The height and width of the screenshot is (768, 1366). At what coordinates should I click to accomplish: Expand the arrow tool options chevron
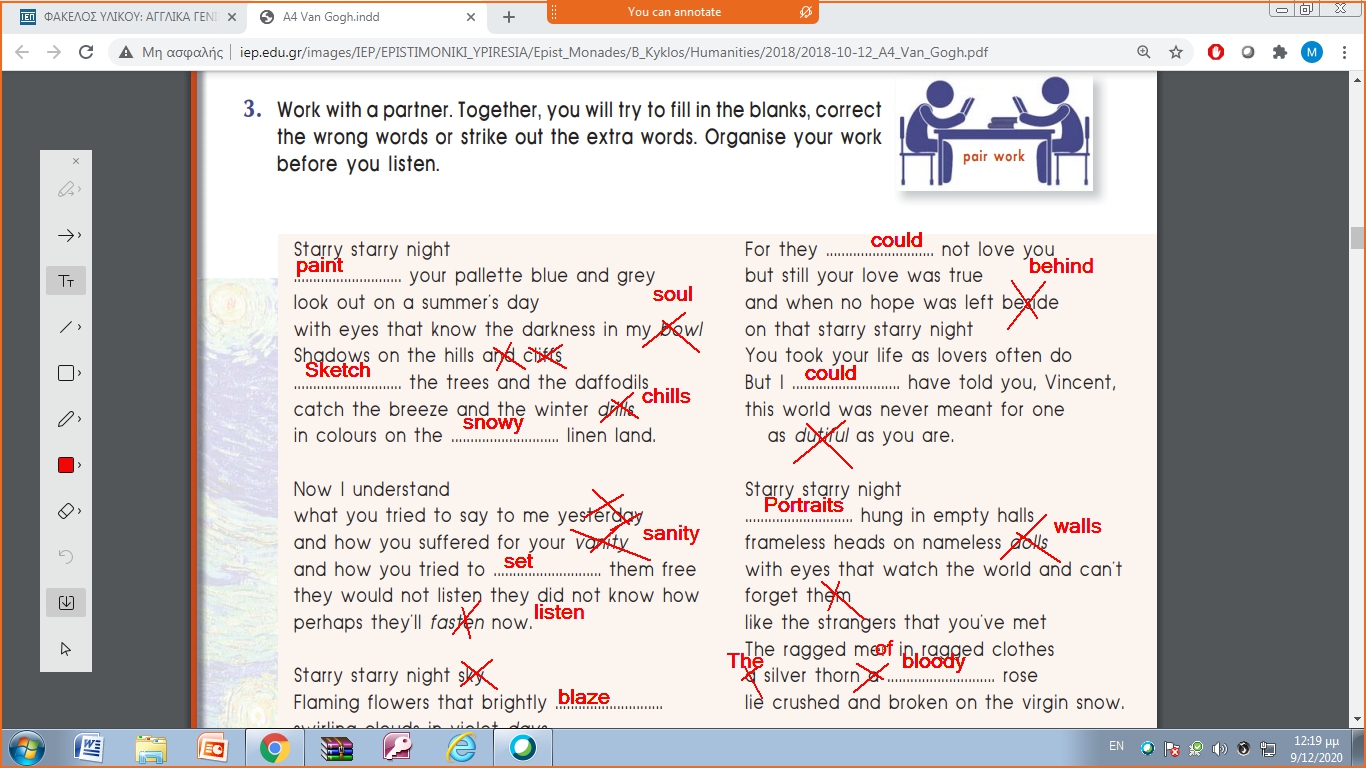79,236
